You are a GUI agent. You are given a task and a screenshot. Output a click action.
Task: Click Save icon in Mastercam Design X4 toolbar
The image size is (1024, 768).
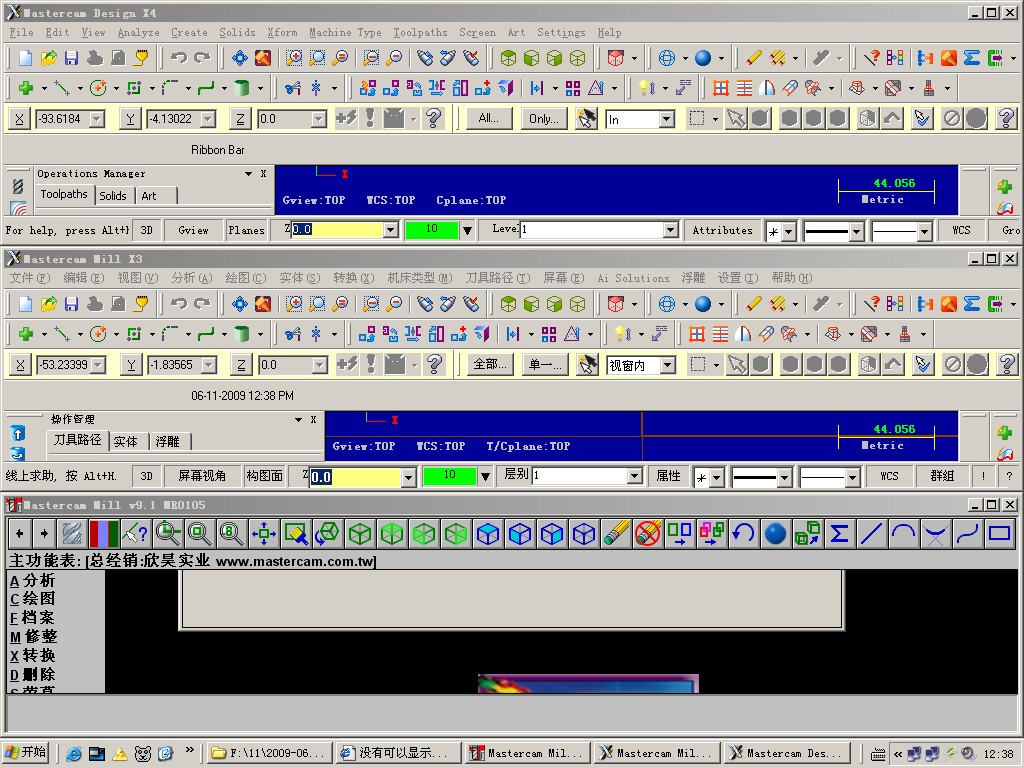[71, 58]
